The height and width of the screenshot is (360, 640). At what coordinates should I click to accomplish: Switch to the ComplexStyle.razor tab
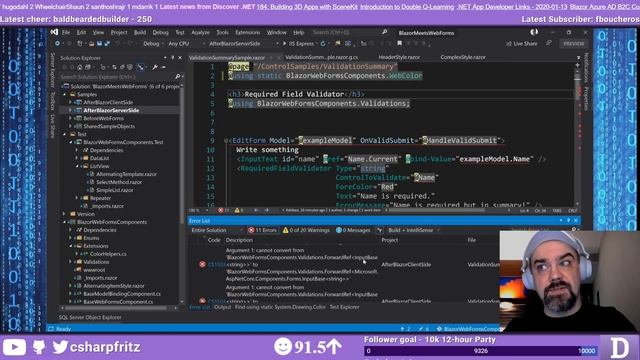463,57
